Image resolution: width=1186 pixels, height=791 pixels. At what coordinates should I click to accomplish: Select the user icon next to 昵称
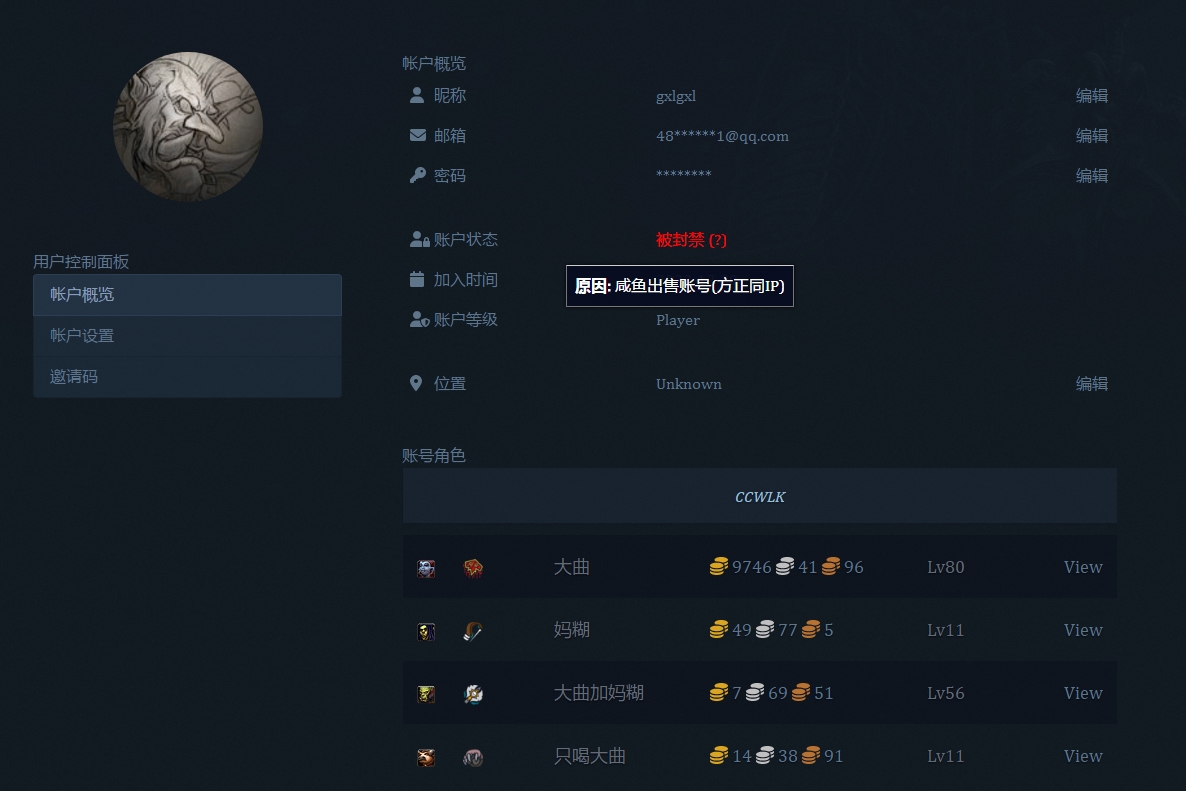point(416,95)
